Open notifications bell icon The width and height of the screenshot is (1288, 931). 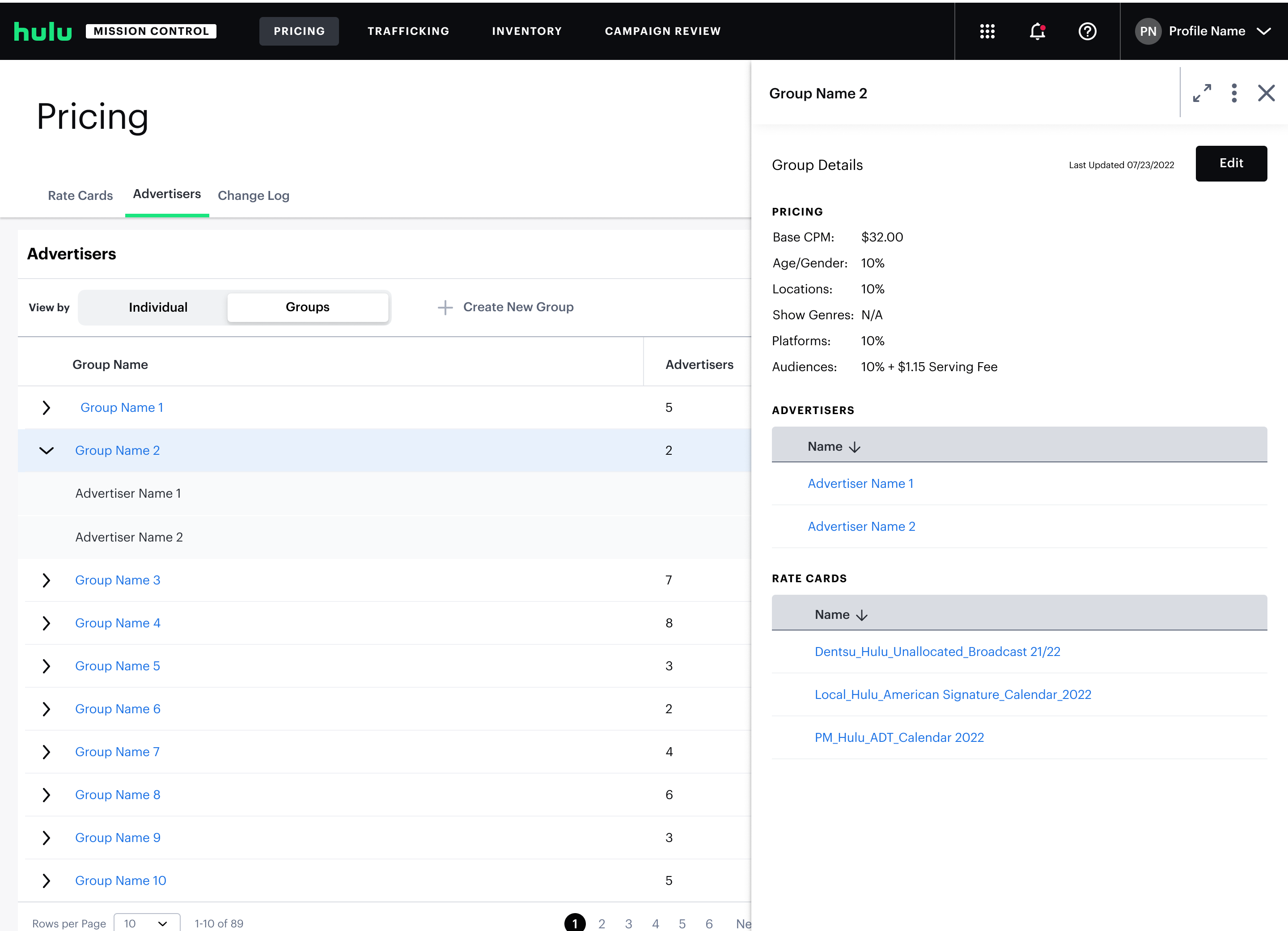(1037, 31)
